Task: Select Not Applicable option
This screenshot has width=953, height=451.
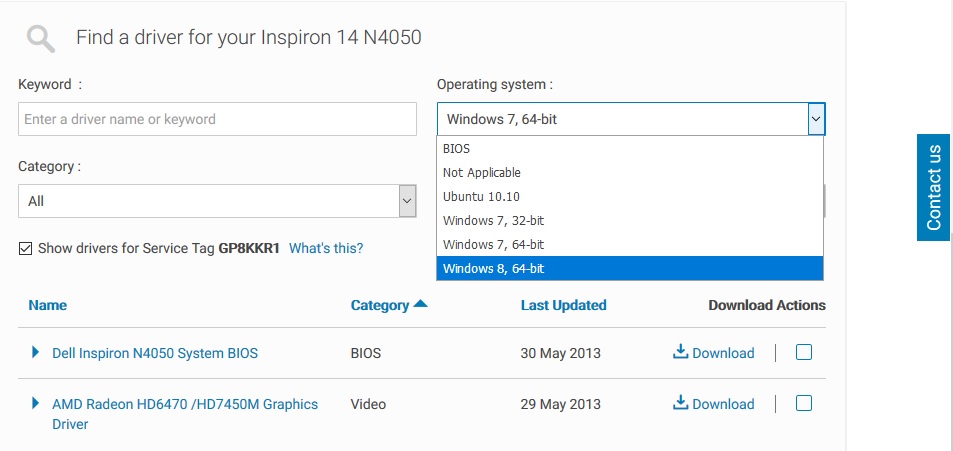Action: pyautogui.click(x=630, y=173)
